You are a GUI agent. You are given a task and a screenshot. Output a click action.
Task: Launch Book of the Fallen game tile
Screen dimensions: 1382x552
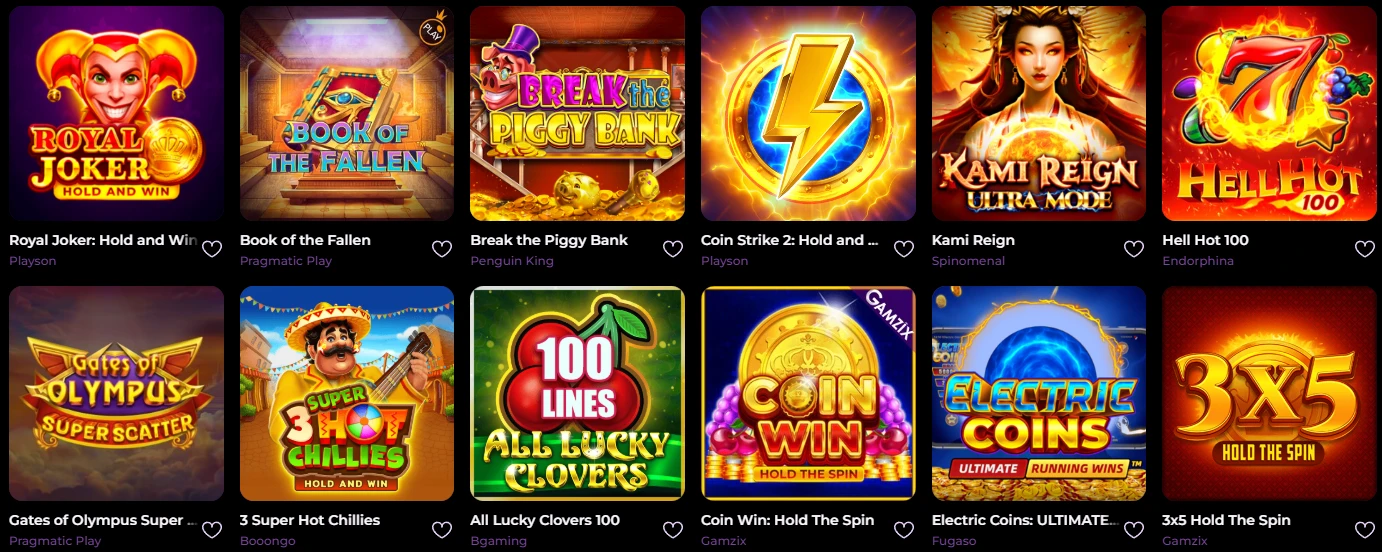[347, 113]
